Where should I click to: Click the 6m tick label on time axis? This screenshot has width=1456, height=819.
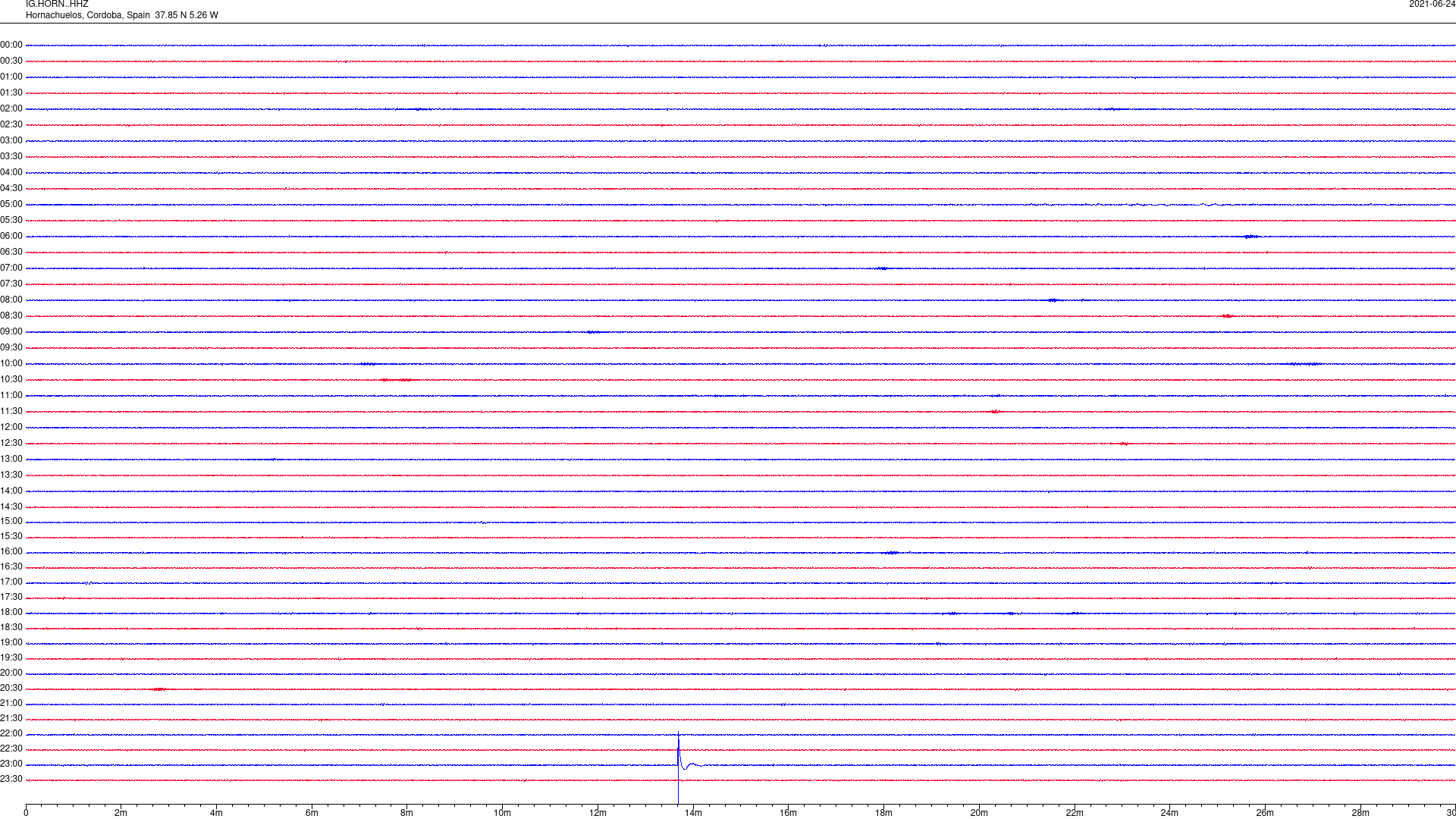(312, 813)
